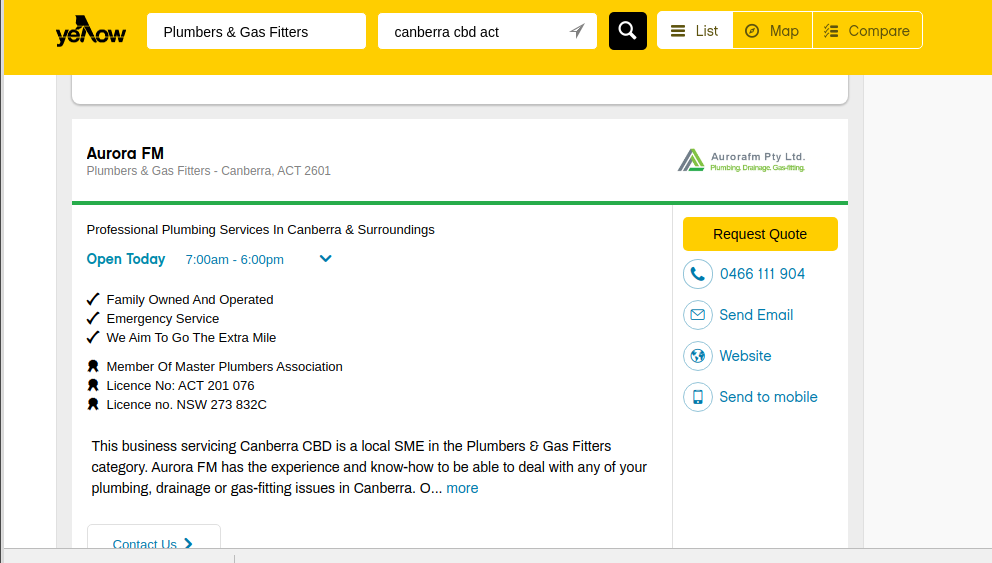
Task: Click the Send to mobile link text
Action: (768, 397)
